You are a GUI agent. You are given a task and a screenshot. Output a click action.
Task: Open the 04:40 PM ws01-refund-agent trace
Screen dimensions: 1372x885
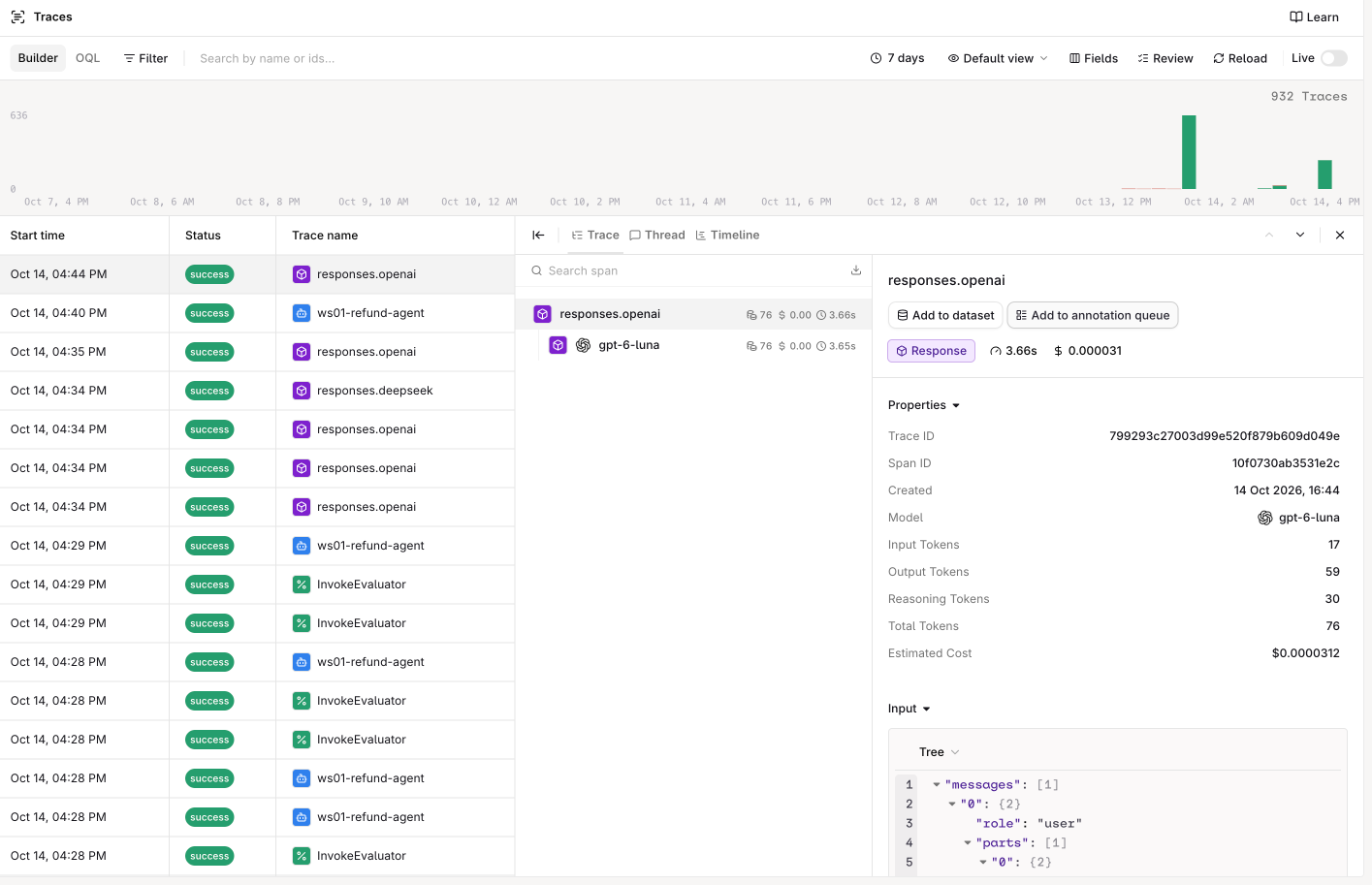(x=257, y=313)
